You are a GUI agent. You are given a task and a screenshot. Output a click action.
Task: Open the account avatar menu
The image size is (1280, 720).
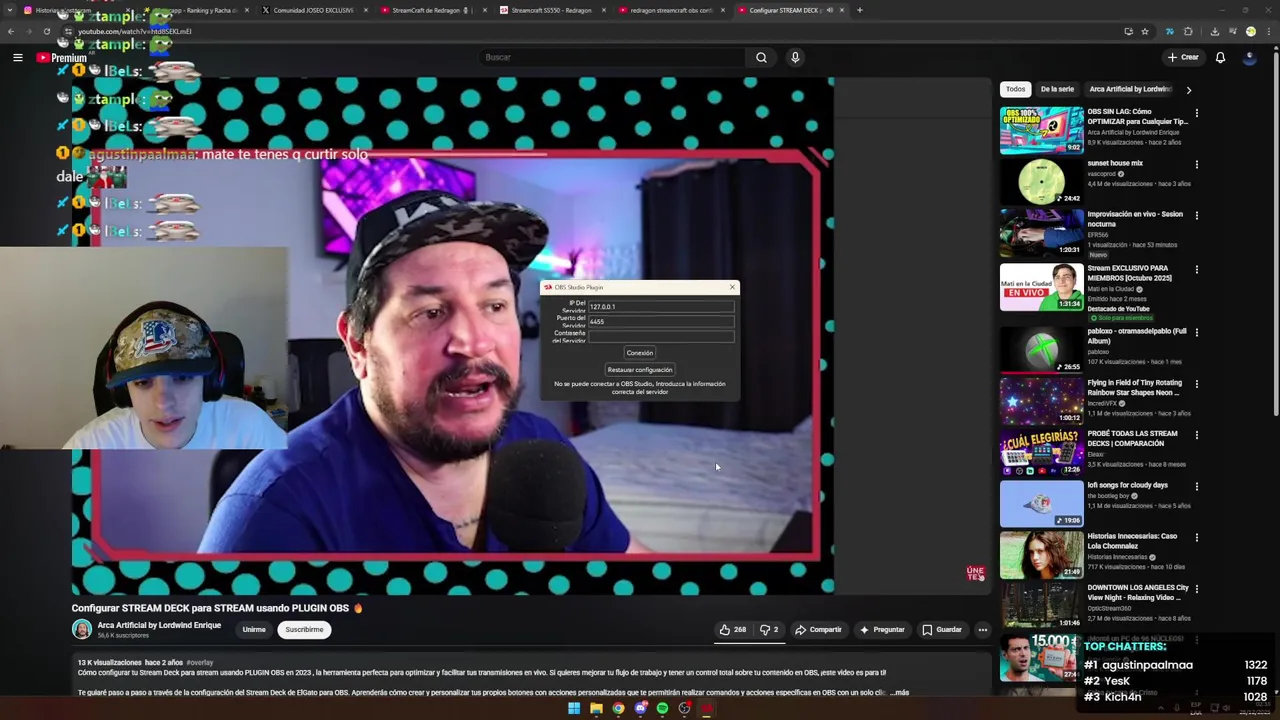click(x=1249, y=57)
